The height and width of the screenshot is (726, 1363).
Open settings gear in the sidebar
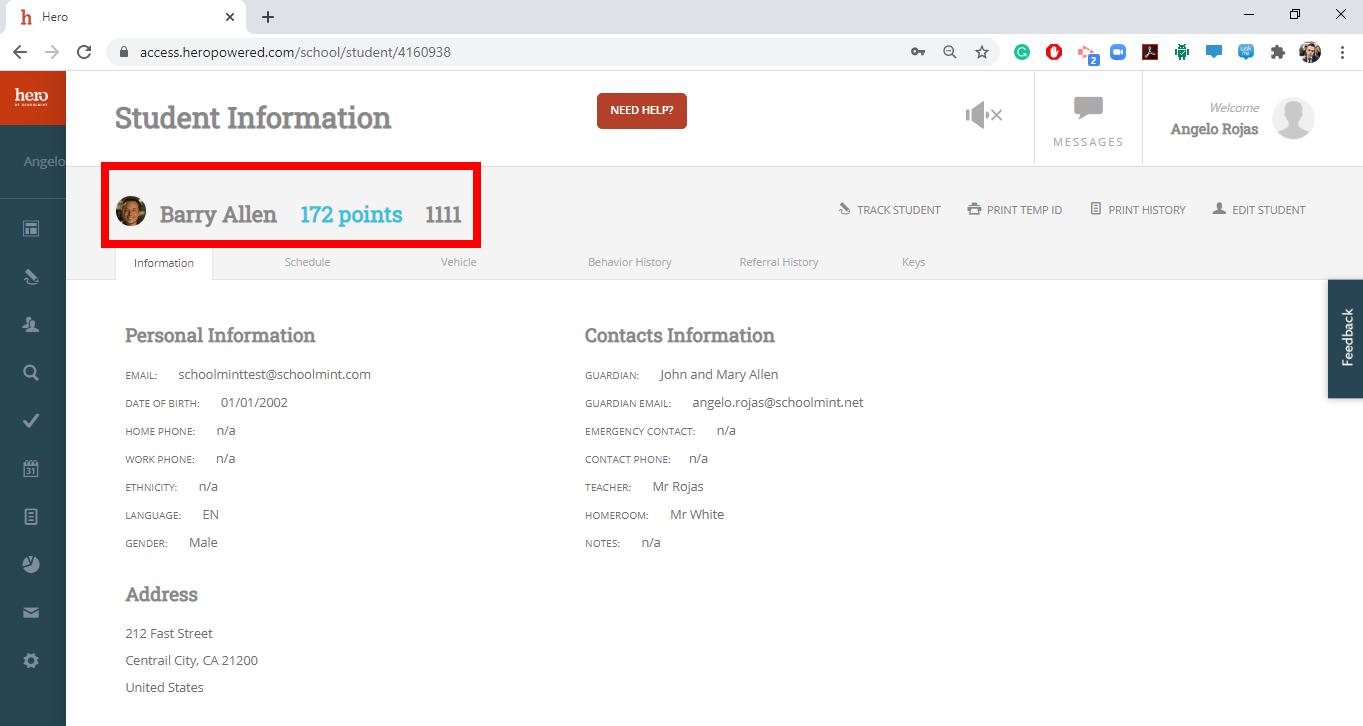click(x=31, y=661)
